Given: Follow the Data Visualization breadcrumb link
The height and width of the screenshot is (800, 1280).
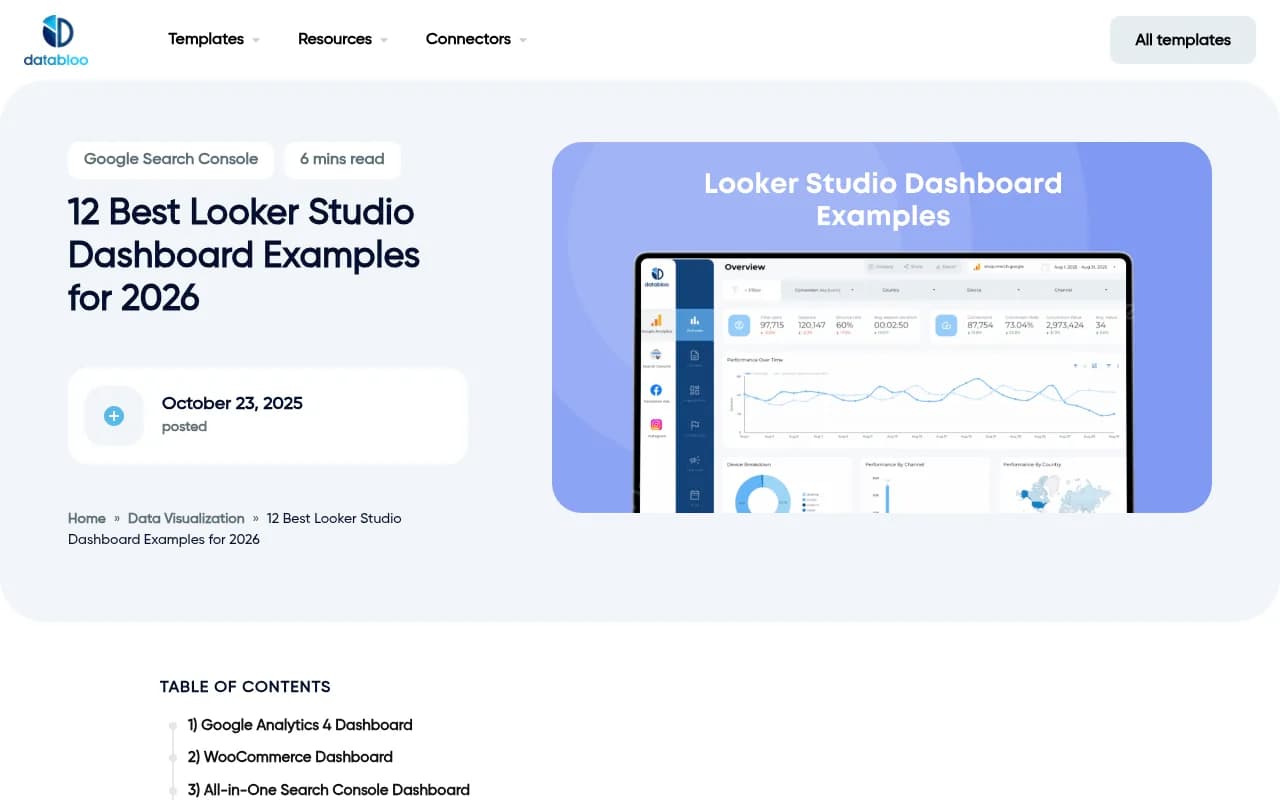Looking at the screenshot, I should click(186, 518).
